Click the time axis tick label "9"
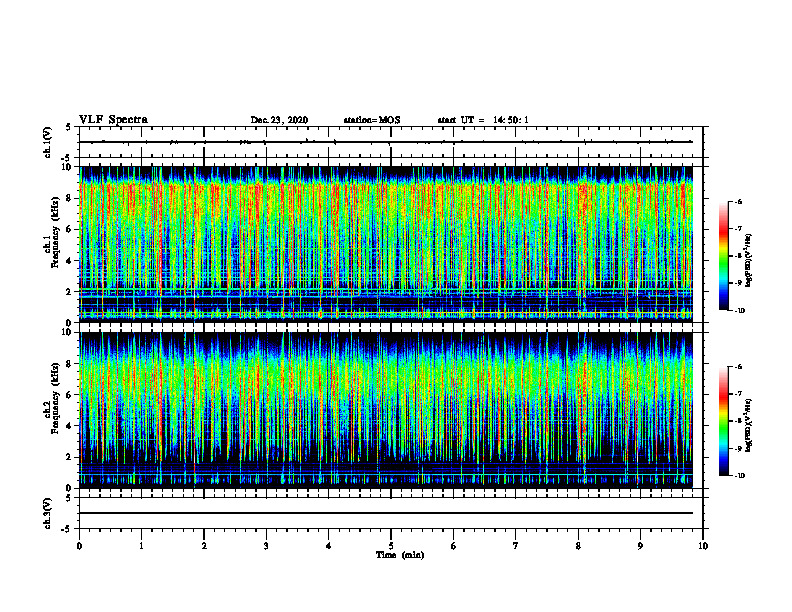Image resolution: width=792 pixels, height=612 pixels. click(640, 546)
